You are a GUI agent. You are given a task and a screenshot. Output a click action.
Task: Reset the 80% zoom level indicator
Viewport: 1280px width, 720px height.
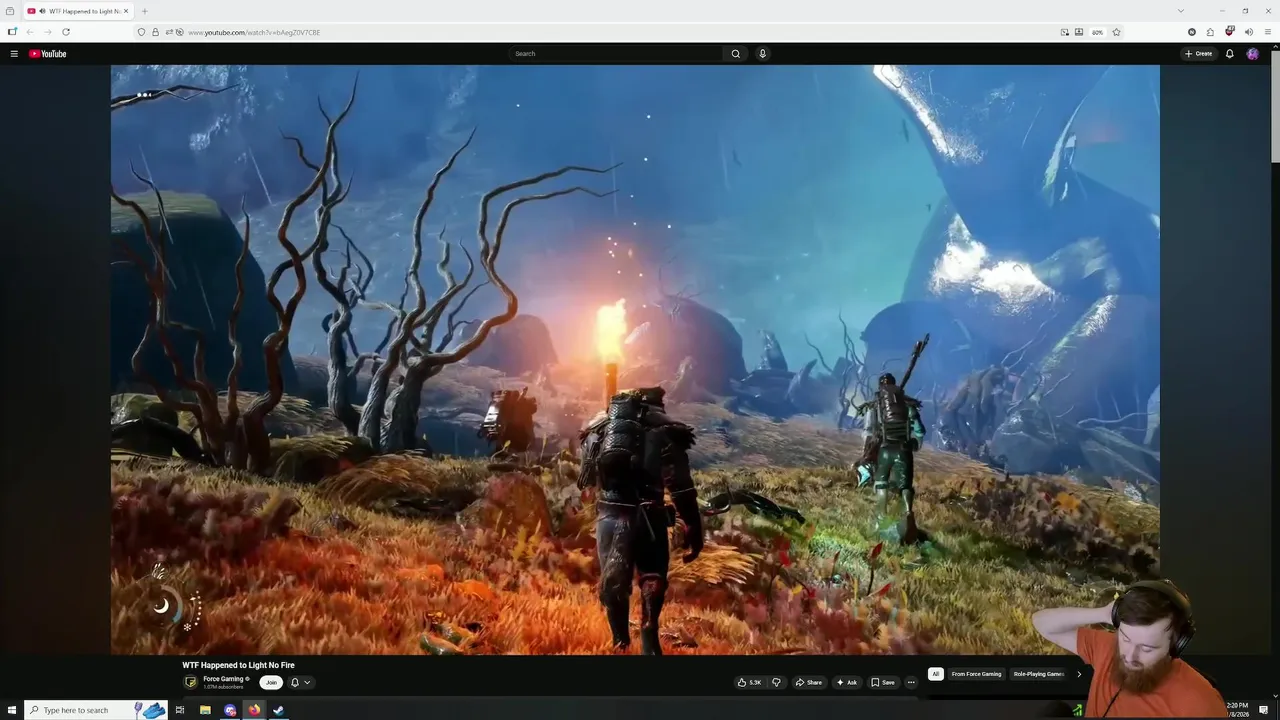pos(1097,32)
